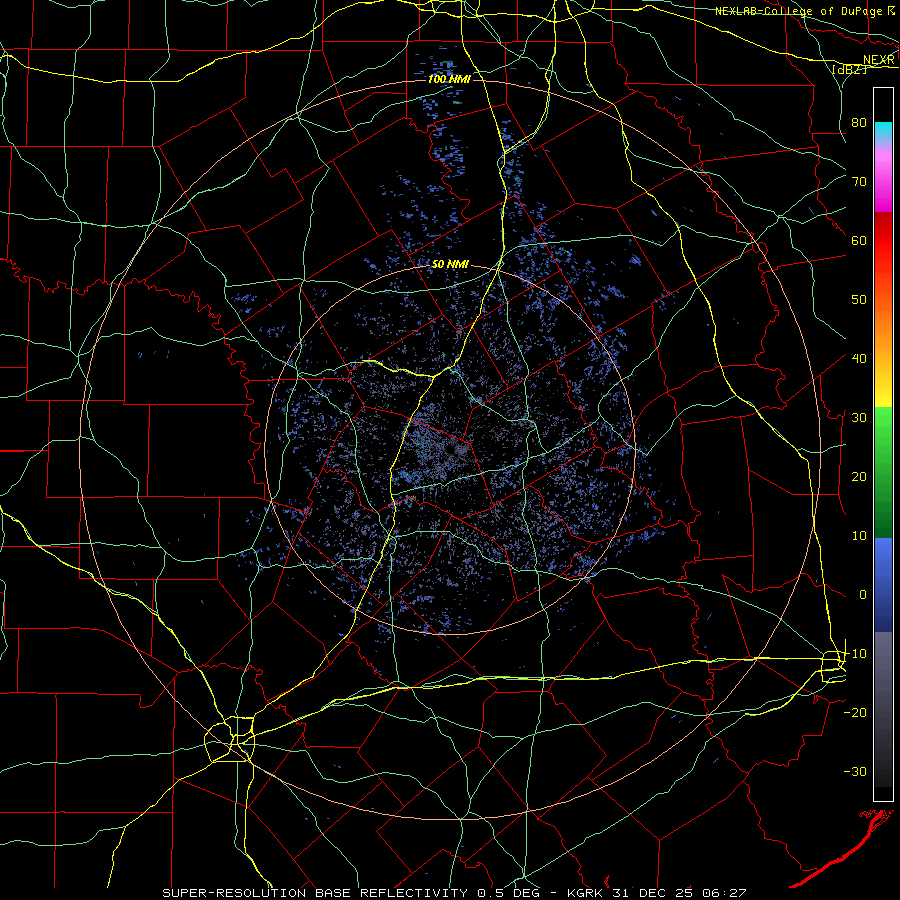Click the 50 value on dBZ scale

coord(859,300)
